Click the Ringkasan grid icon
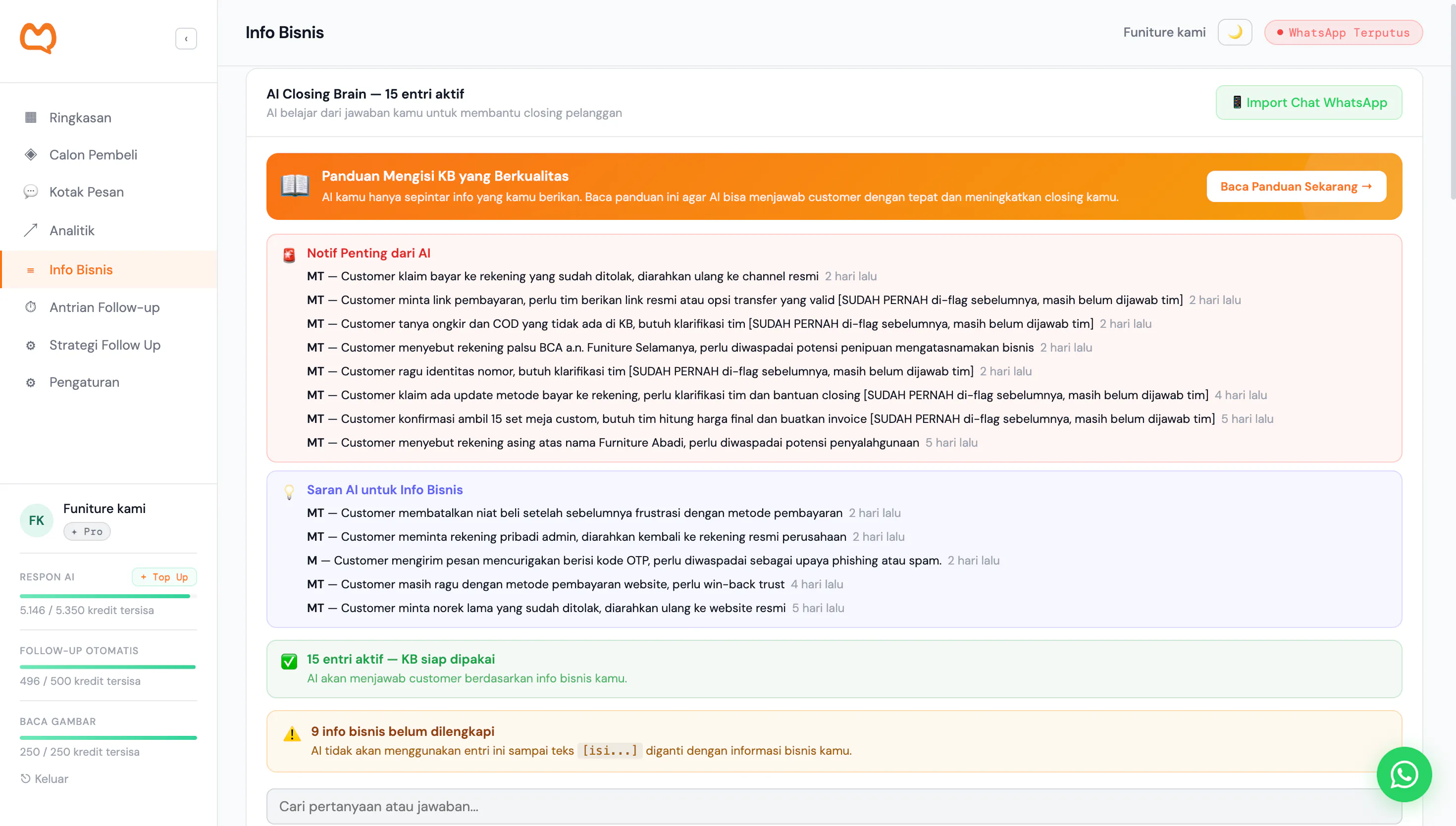Viewport: 1456px width, 826px height. pyautogui.click(x=31, y=117)
